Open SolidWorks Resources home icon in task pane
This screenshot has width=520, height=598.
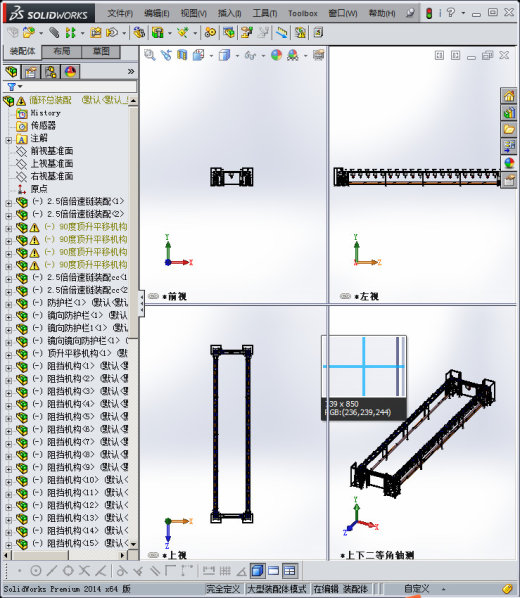(x=509, y=96)
